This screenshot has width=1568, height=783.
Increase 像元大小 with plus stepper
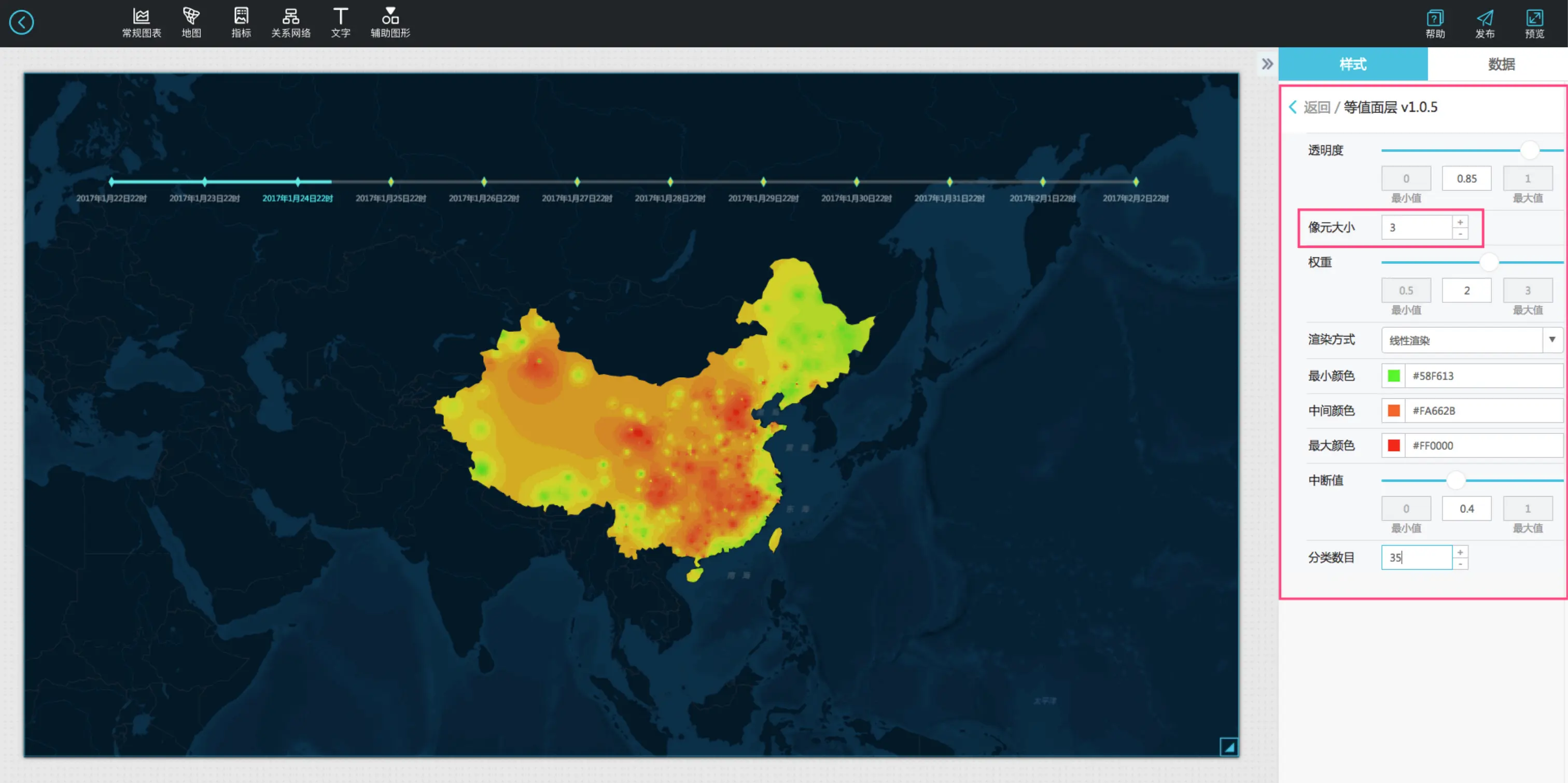click(1460, 222)
